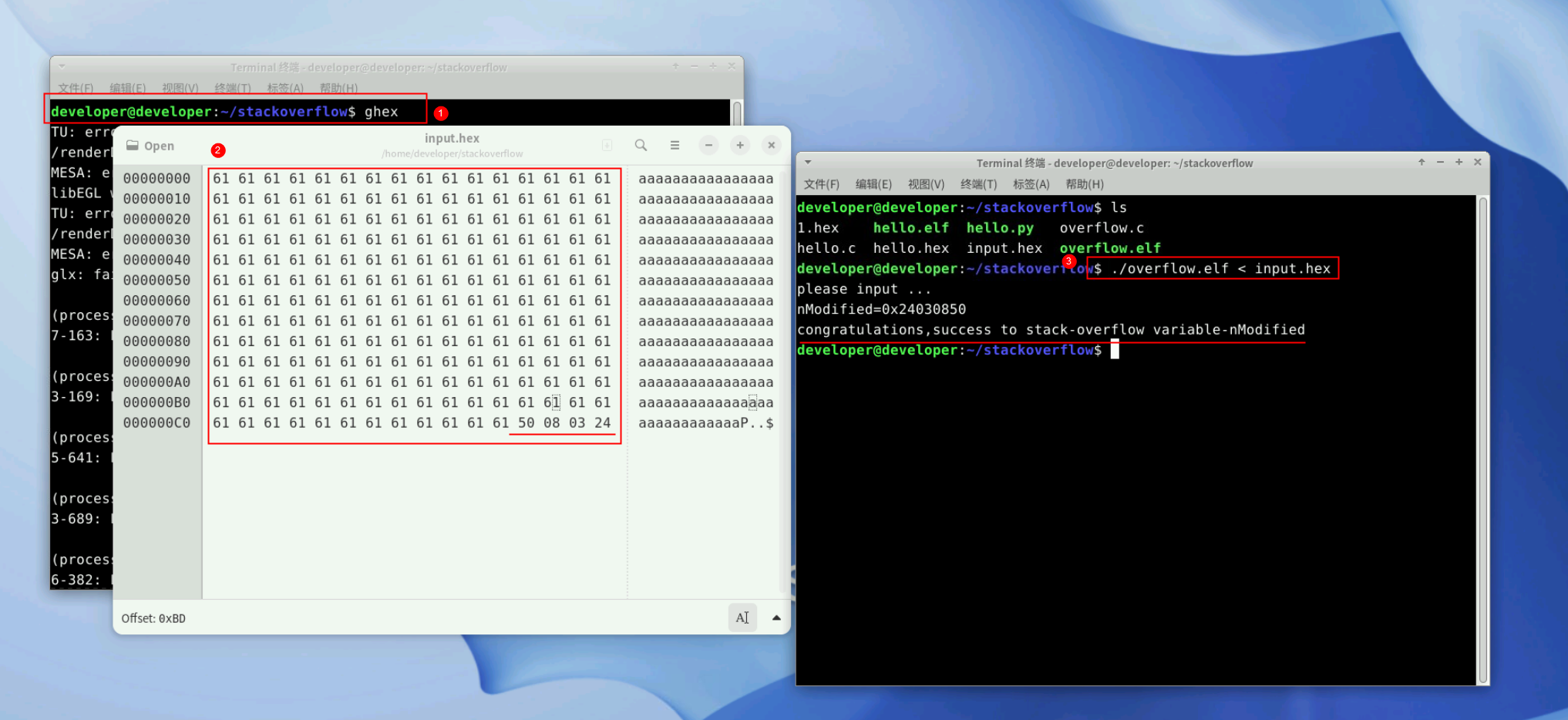Viewport: 1568px width, 720px height.
Task: Click the Offset: 0xBD status text in GHex
Action: (153, 618)
